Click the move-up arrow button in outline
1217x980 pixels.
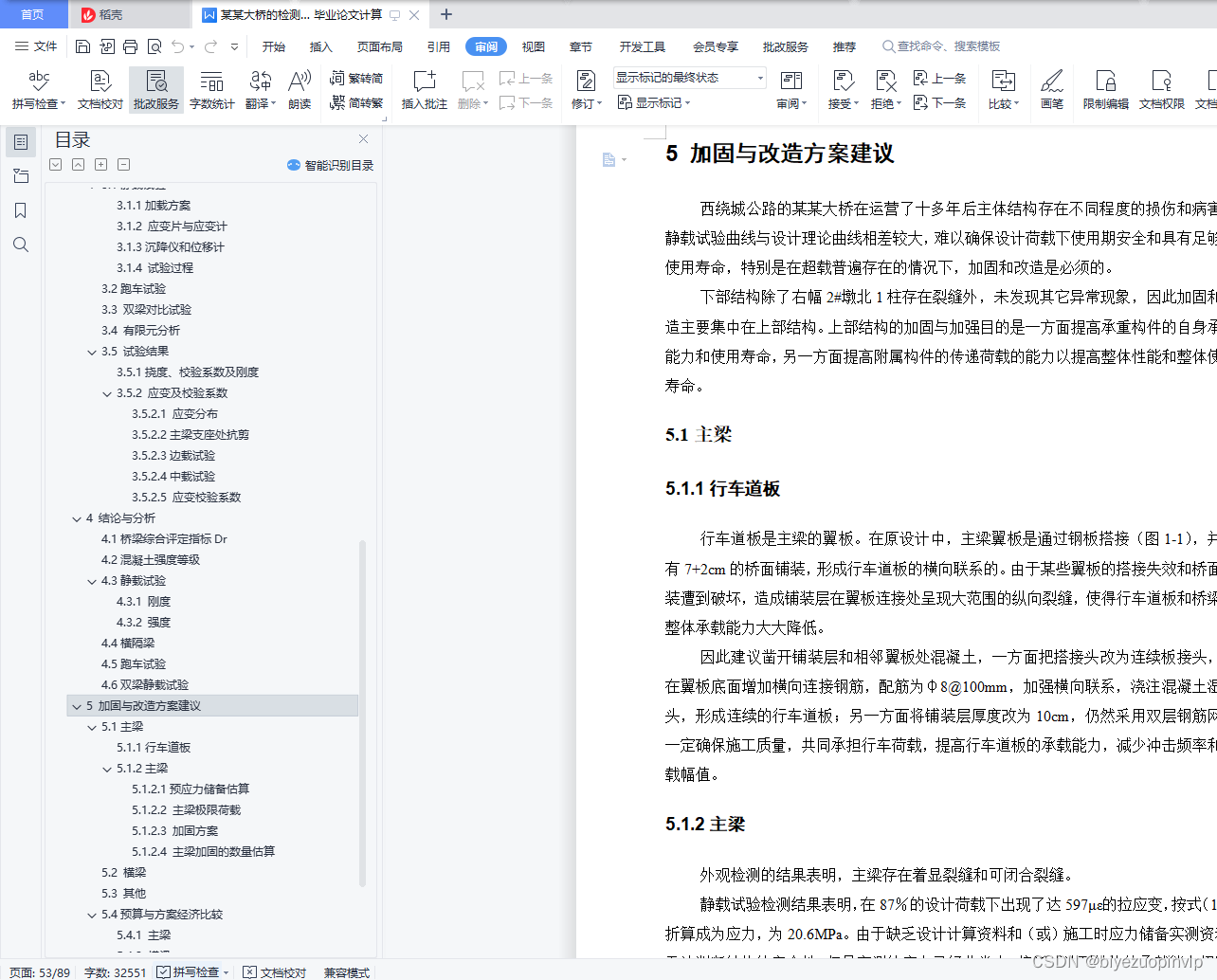coord(78,165)
